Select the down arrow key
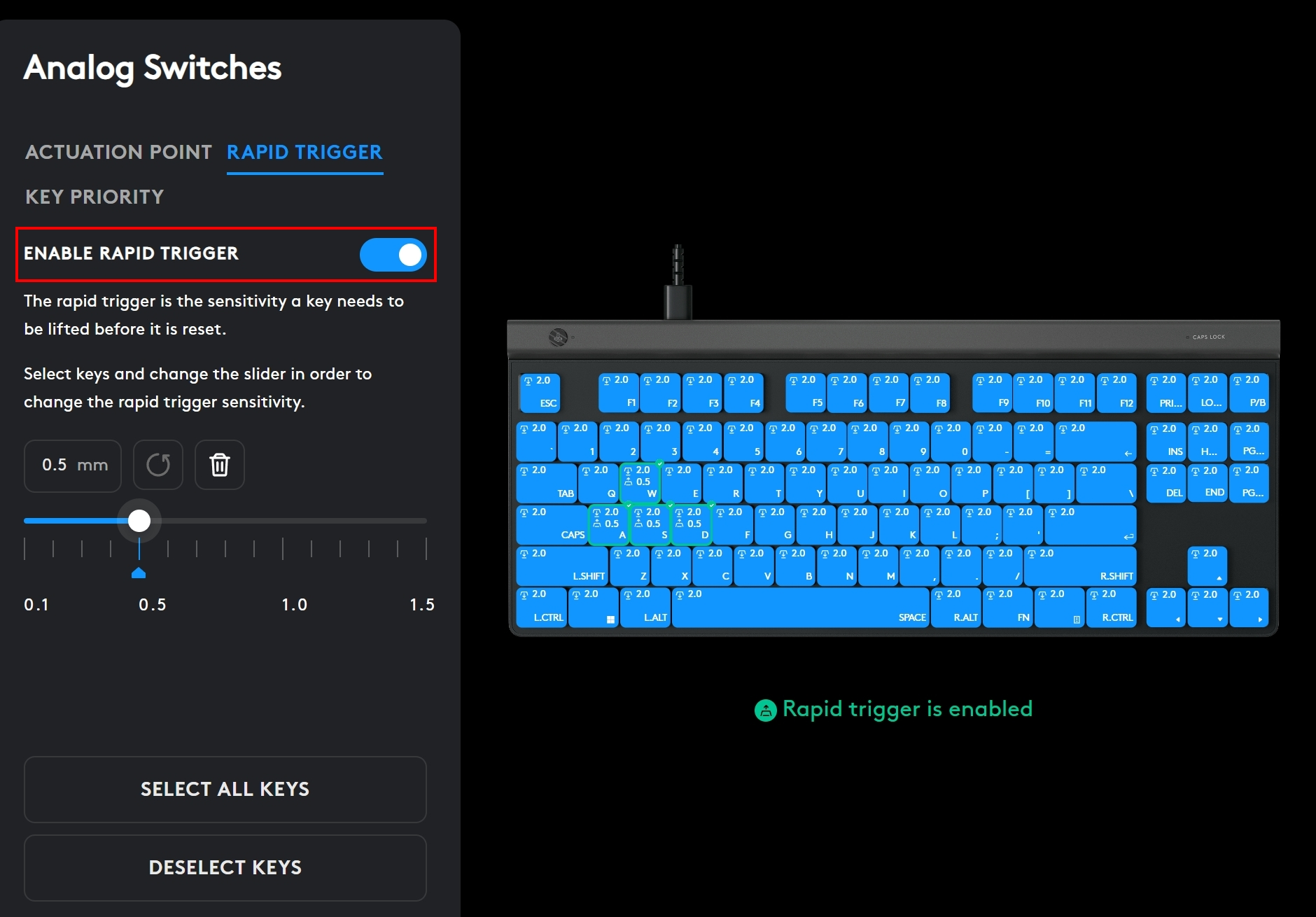 tap(1207, 607)
